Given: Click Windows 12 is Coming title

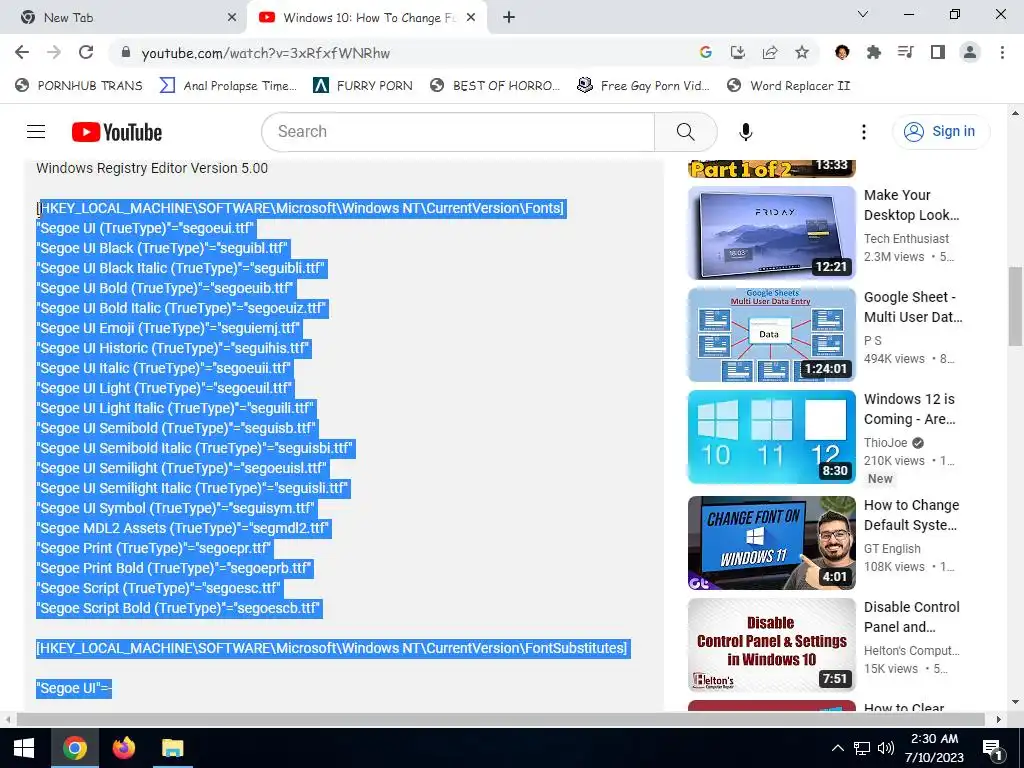Looking at the screenshot, I should (x=909, y=409).
